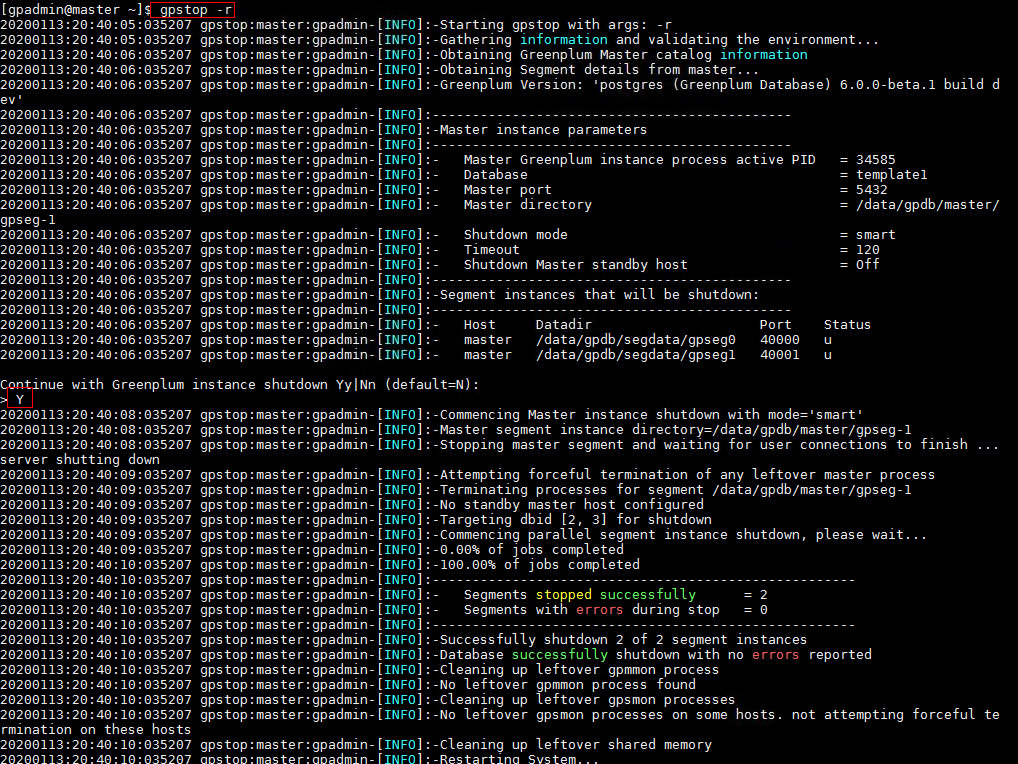Click 'server shutting down' message
The height and width of the screenshot is (764, 1018).
tap(80, 460)
